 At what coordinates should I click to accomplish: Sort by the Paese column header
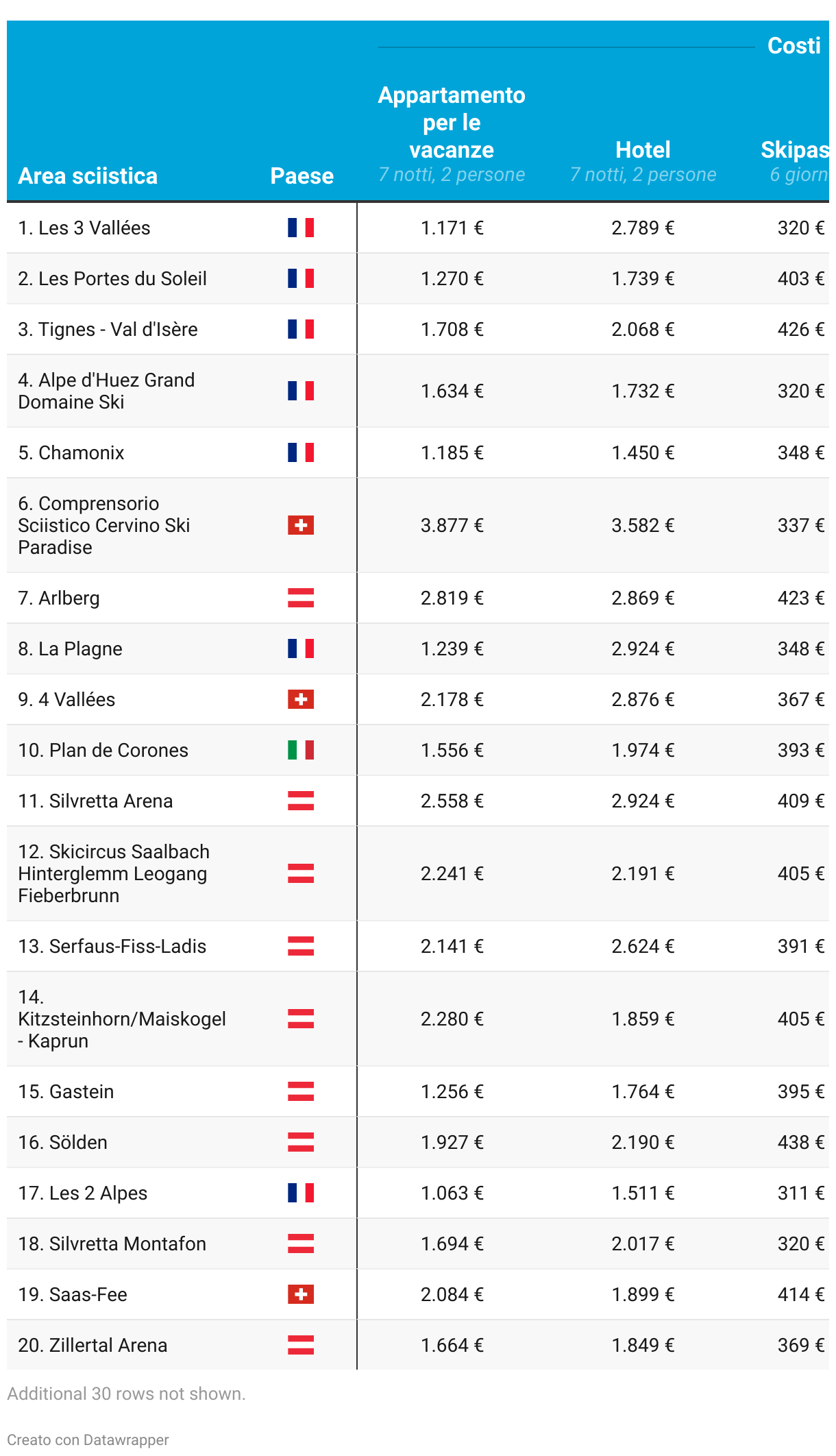(x=302, y=176)
